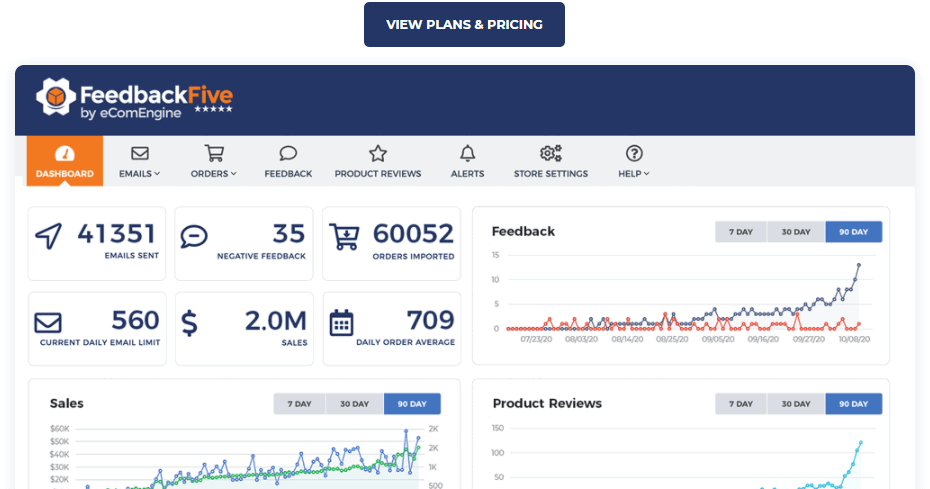Click the paper plane Emails Sent icon

pos(48,236)
